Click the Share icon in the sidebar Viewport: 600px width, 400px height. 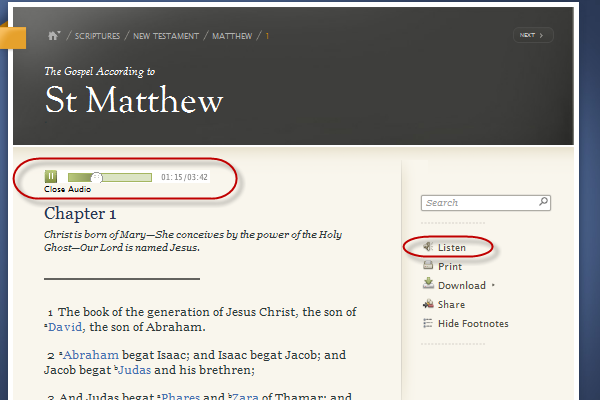[428, 304]
